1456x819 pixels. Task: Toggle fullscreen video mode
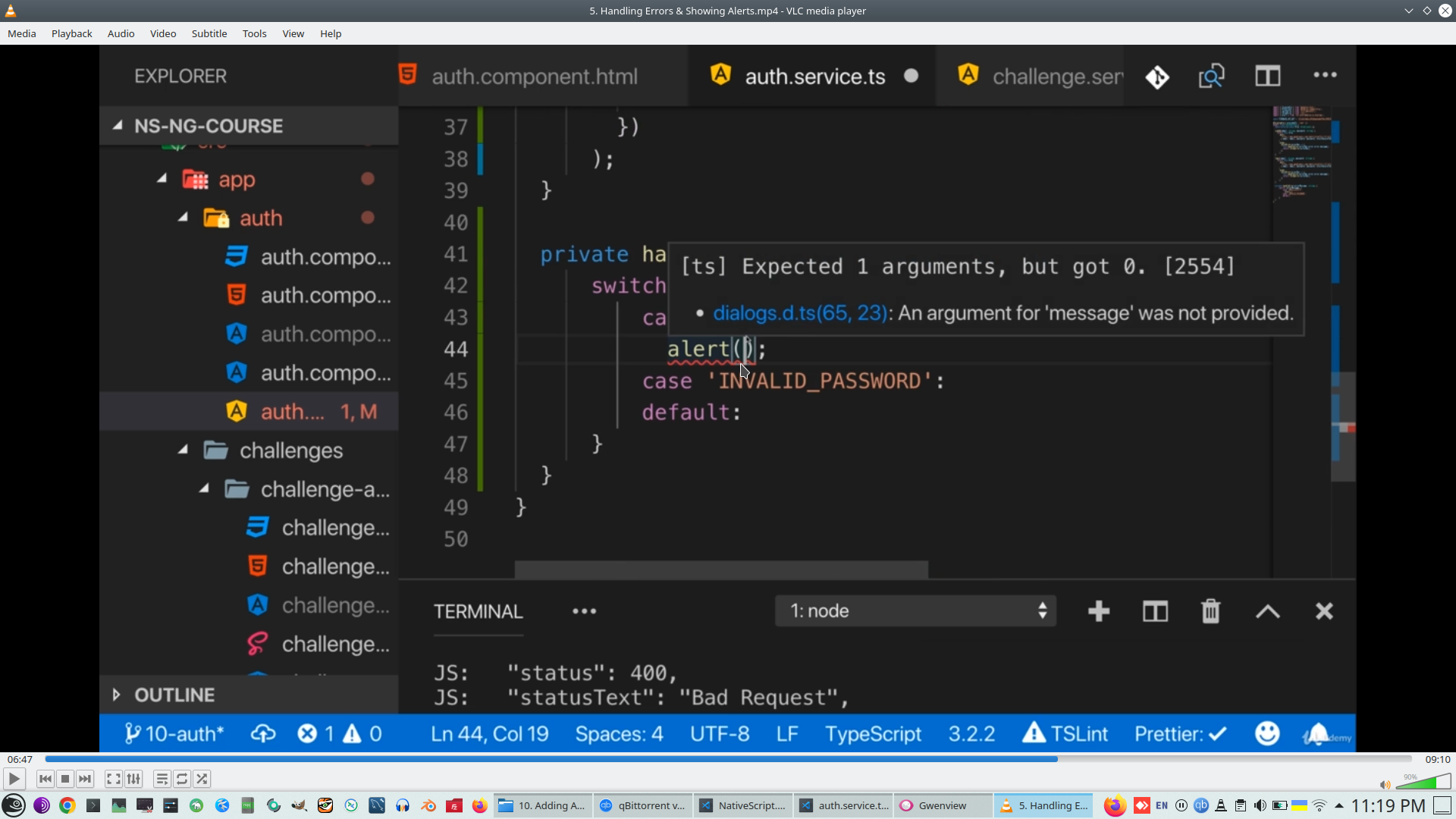(x=113, y=779)
